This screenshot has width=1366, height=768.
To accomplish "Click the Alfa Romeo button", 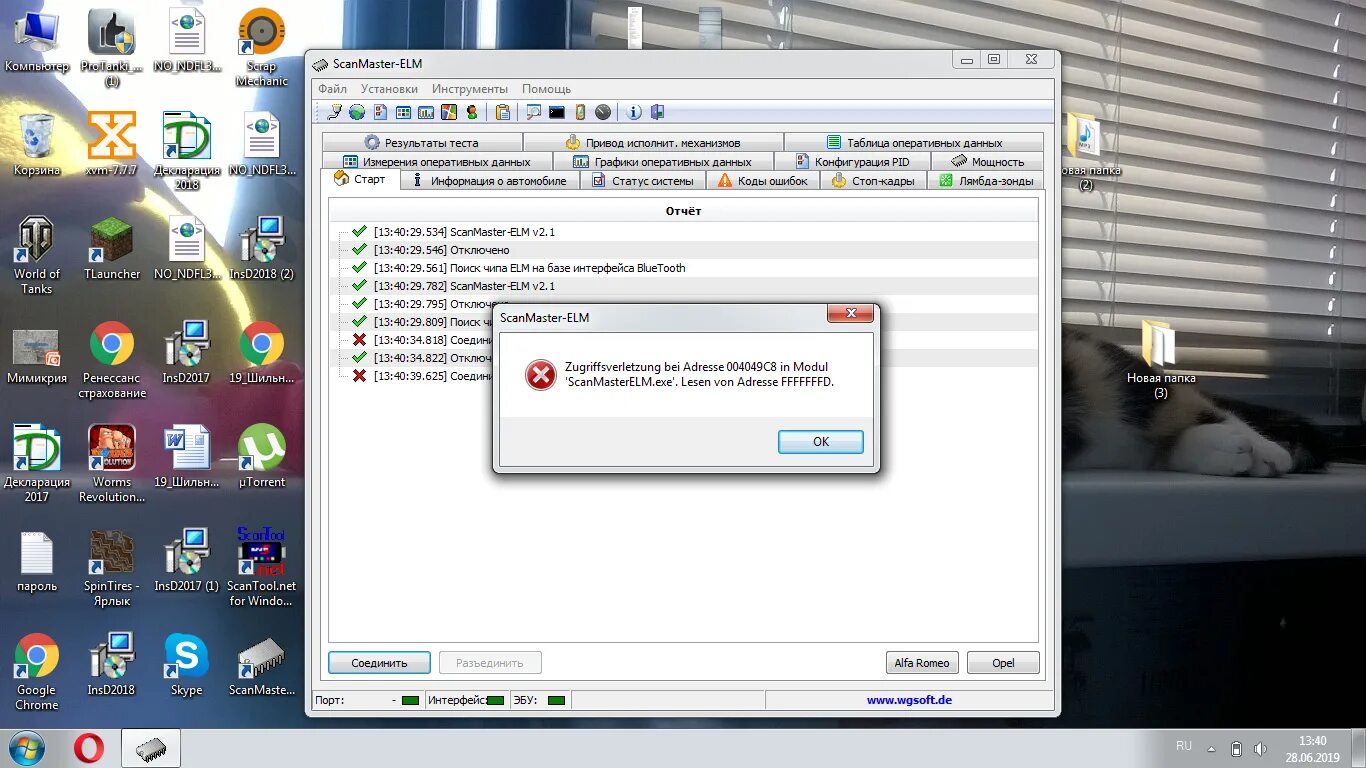I will [x=922, y=663].
